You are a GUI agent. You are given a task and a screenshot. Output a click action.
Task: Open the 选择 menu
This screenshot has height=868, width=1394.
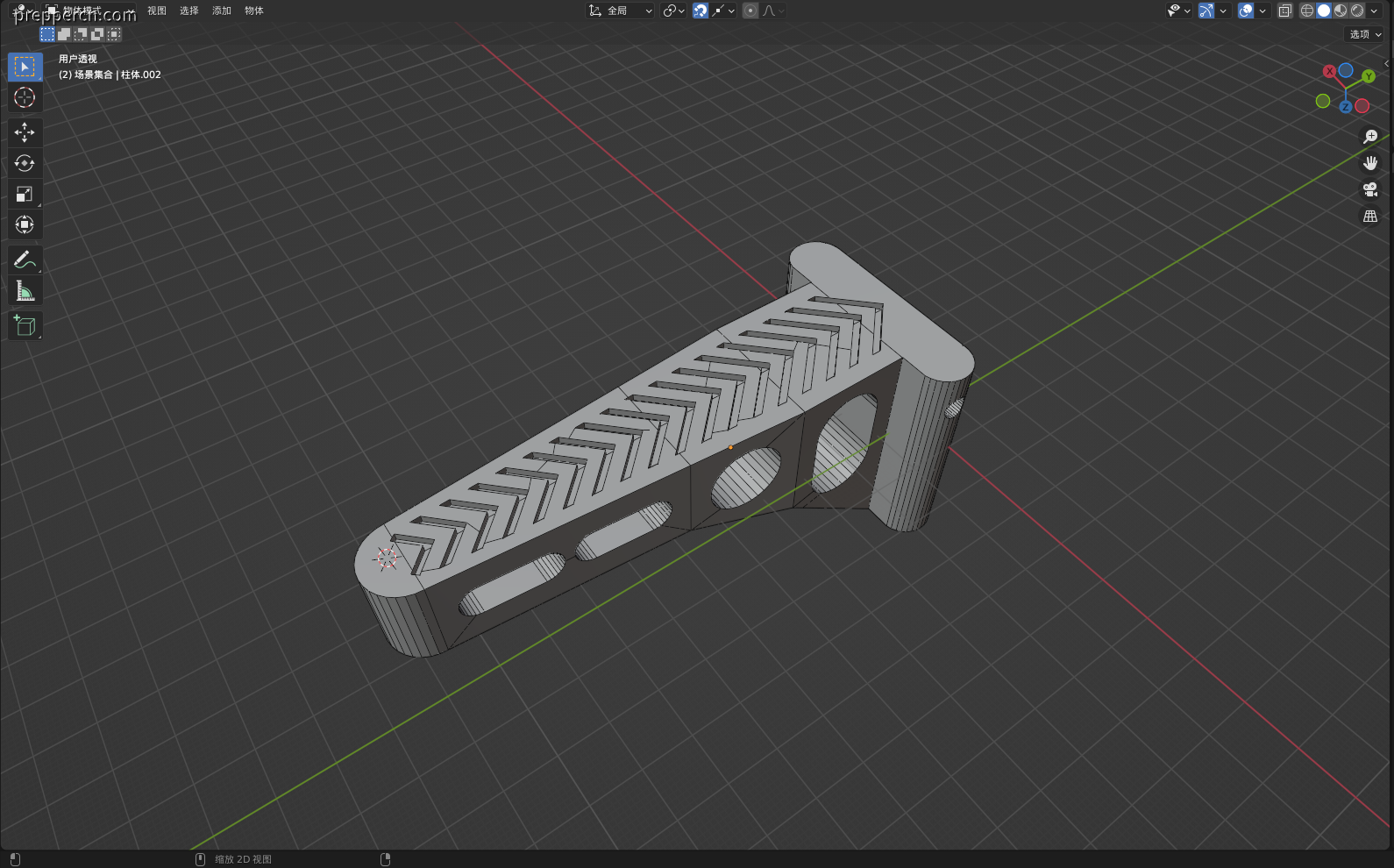point(189,11)
